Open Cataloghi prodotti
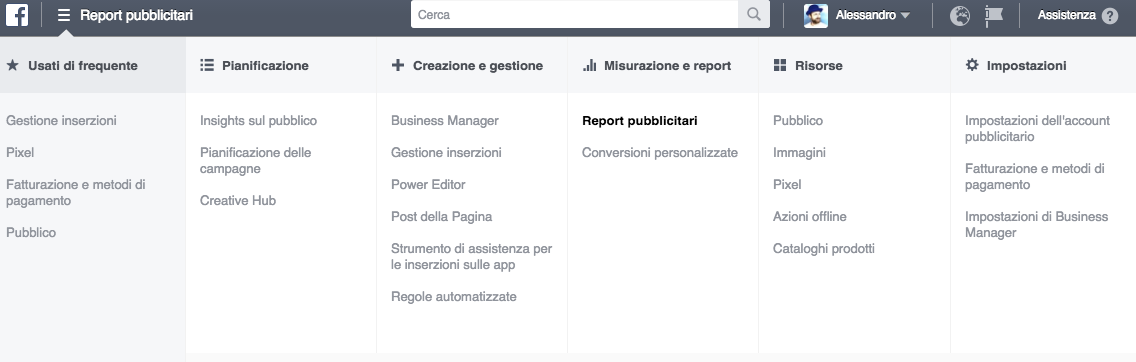 click(824, 248)
